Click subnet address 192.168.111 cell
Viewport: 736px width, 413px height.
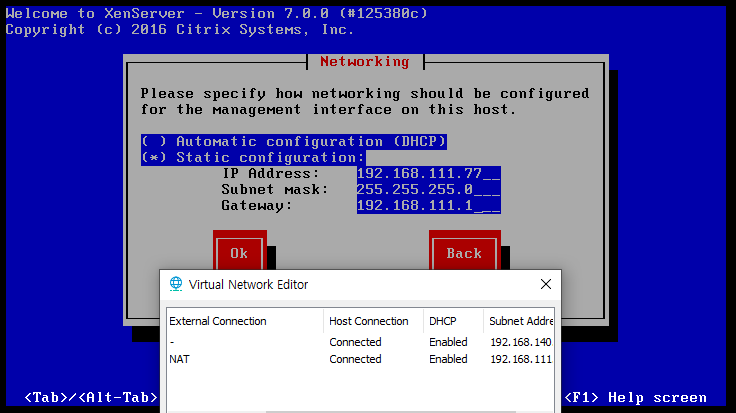tap(521, 359)
